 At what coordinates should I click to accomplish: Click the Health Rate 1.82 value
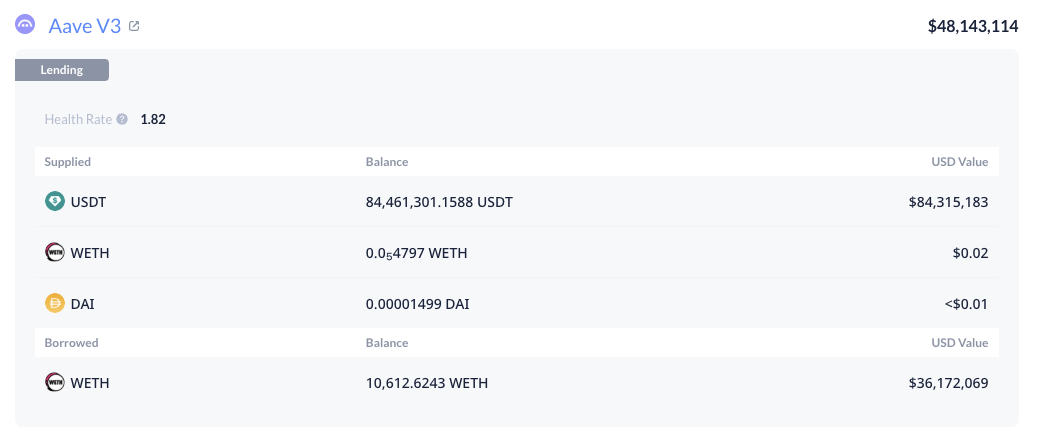153,119
